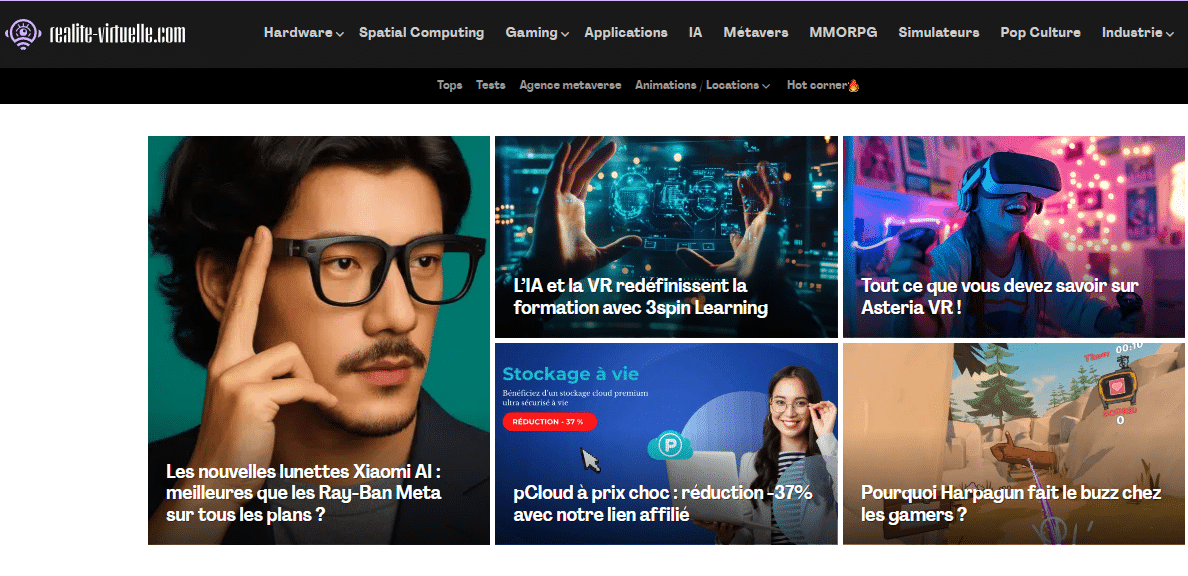Expand the Hardware dropdown chevron
The image size is (1188, 576).
click(340, 34)
